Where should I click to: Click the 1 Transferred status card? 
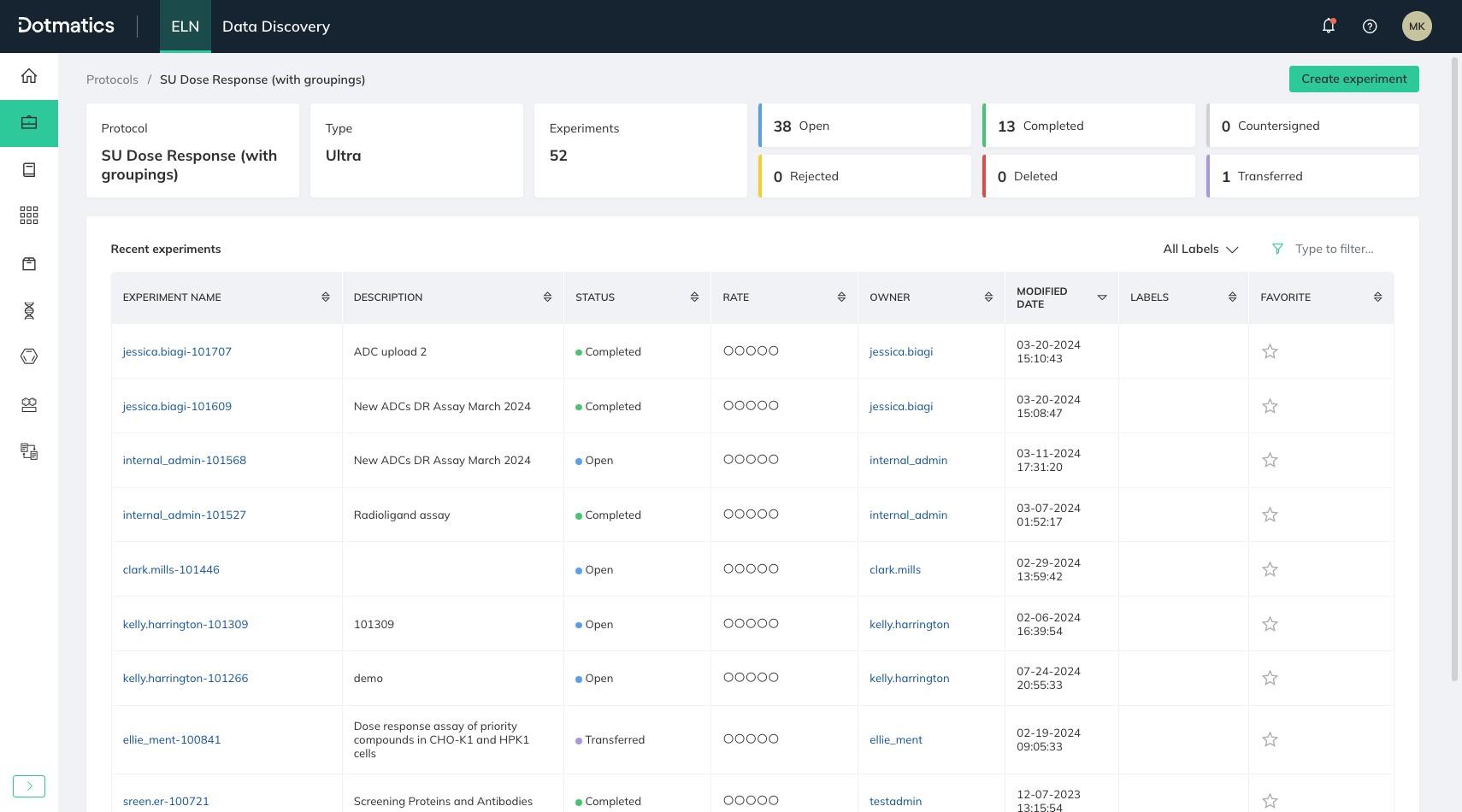(x=1312, y=176)
